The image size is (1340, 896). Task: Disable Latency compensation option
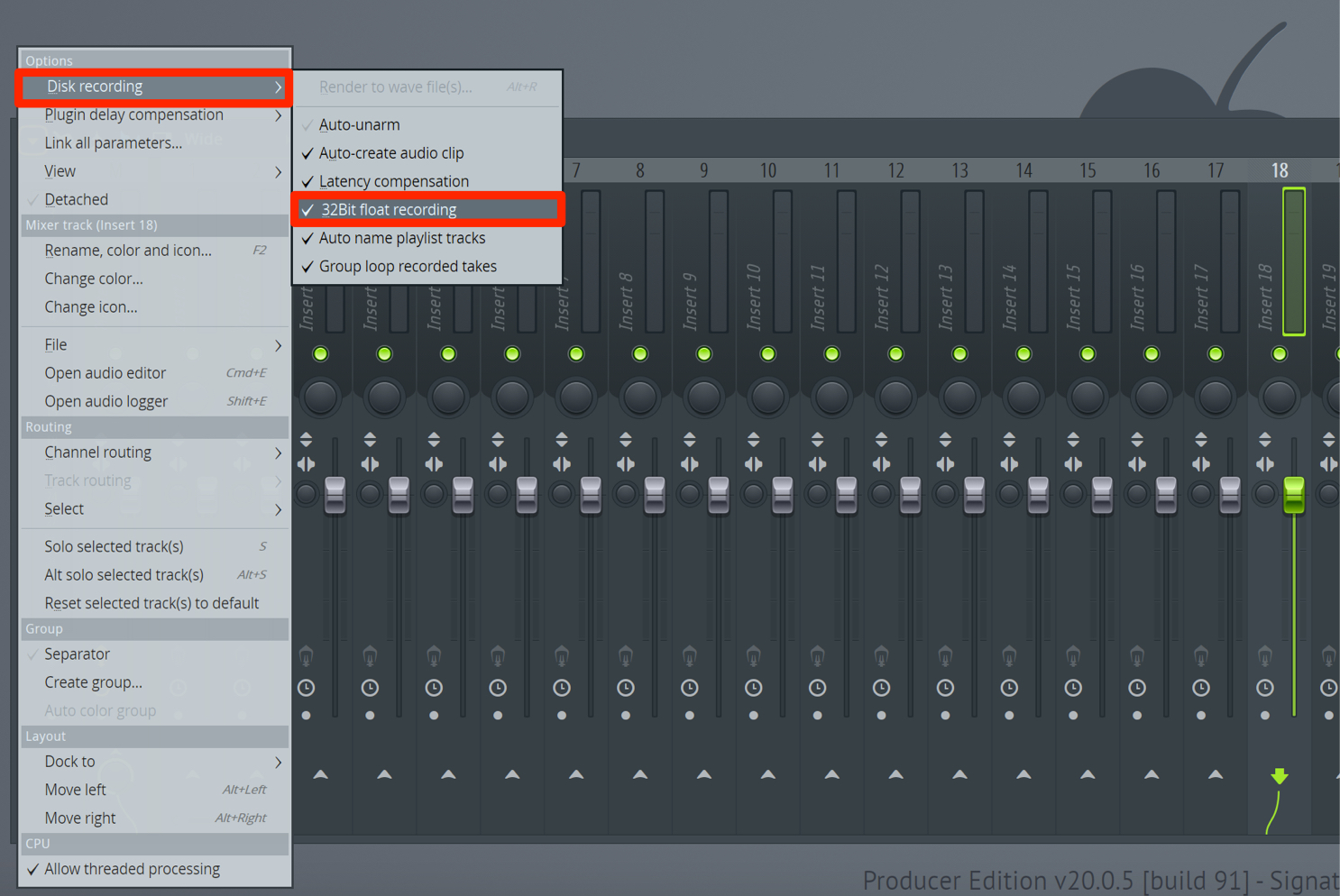coord(427,181)
